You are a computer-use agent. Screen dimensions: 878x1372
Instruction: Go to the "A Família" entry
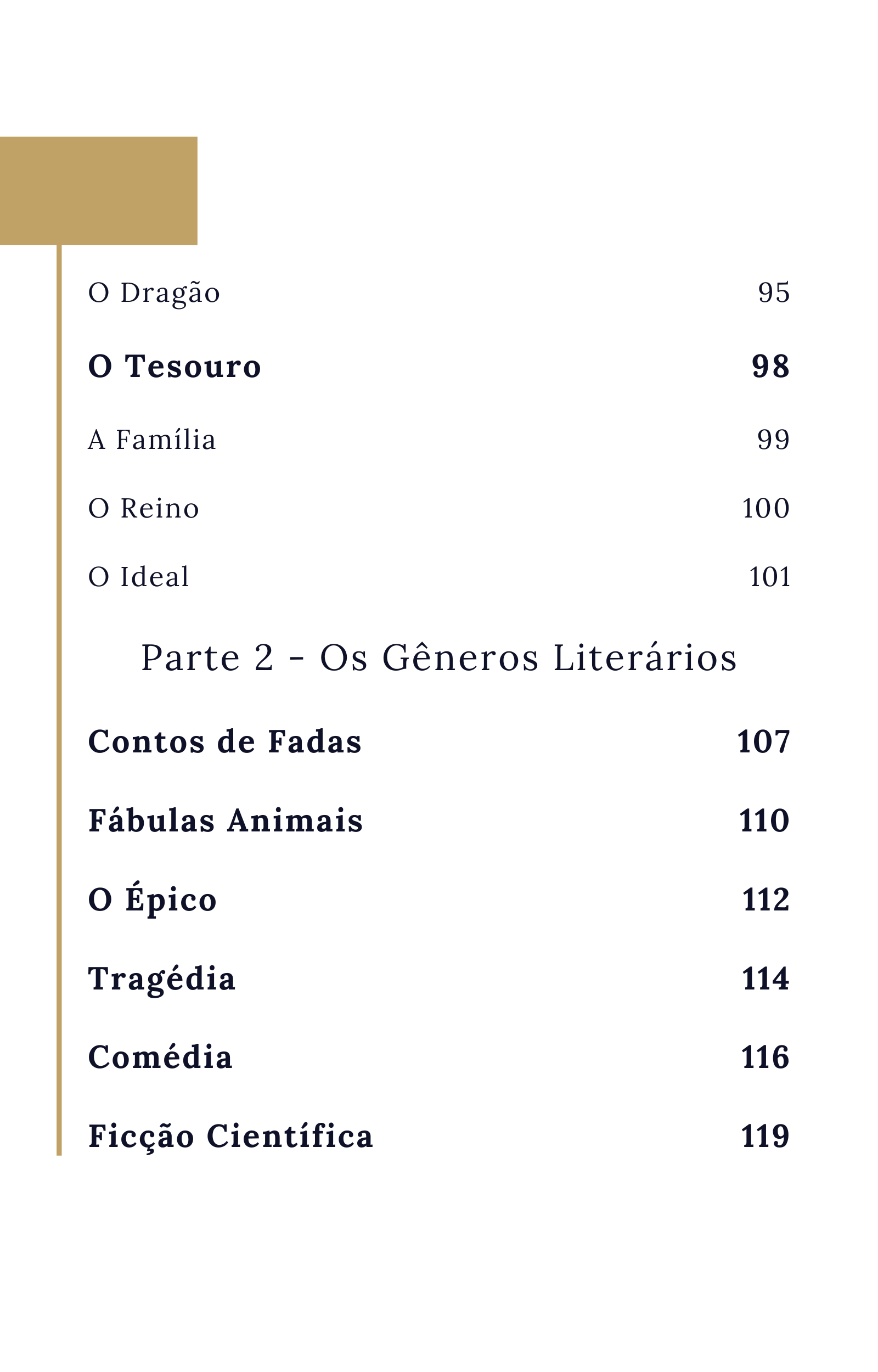click(152, 440)
